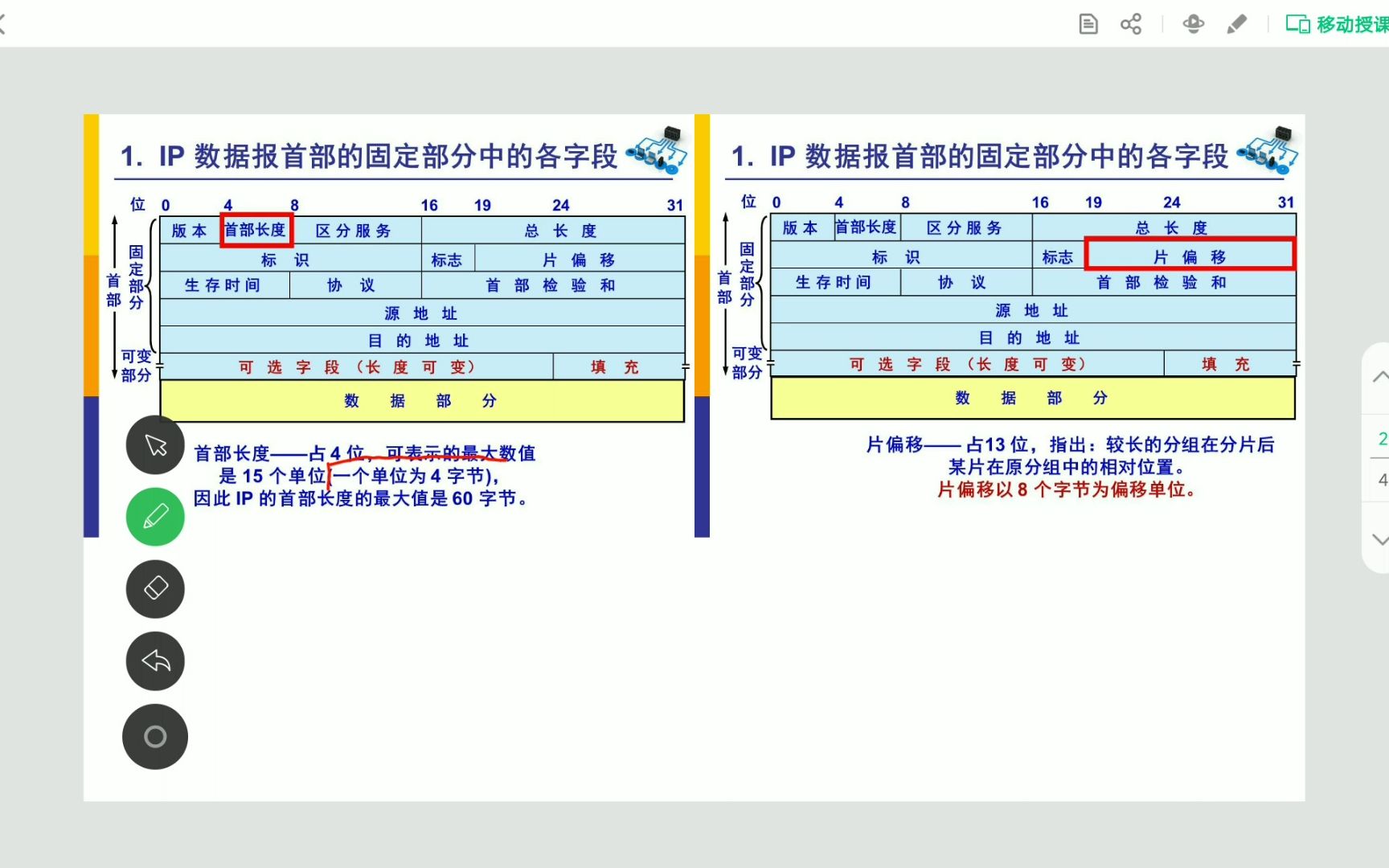Click 标识 cell in left slide
Viewport: 1389px width, 868px height.
tap(290, 260)
